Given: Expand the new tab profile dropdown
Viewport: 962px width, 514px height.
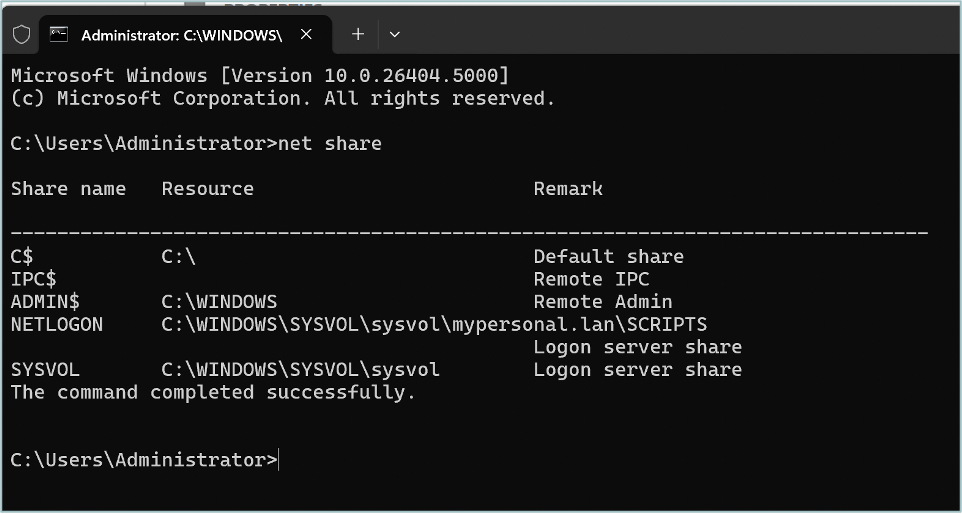Looking at the screenshot, I should pos(394,34).
